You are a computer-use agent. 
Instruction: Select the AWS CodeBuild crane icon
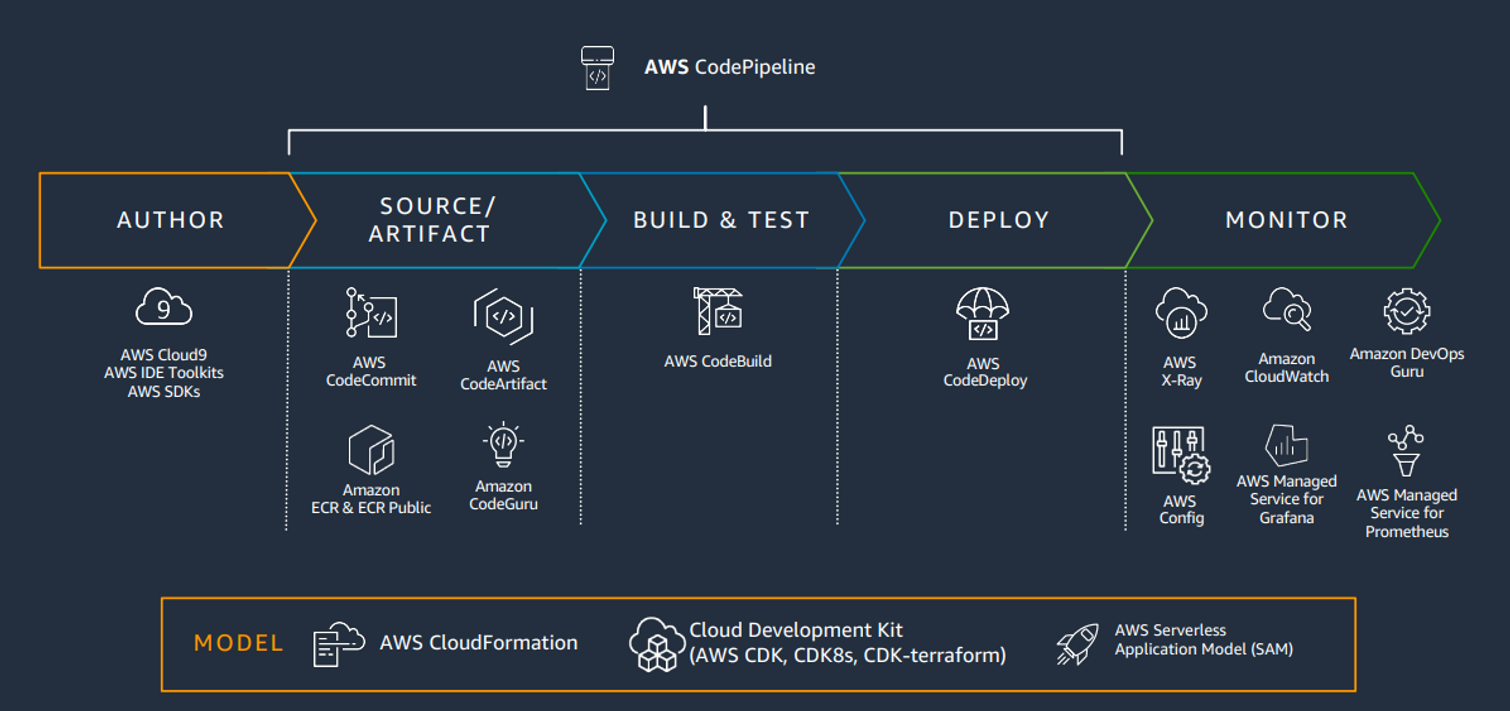718,311
